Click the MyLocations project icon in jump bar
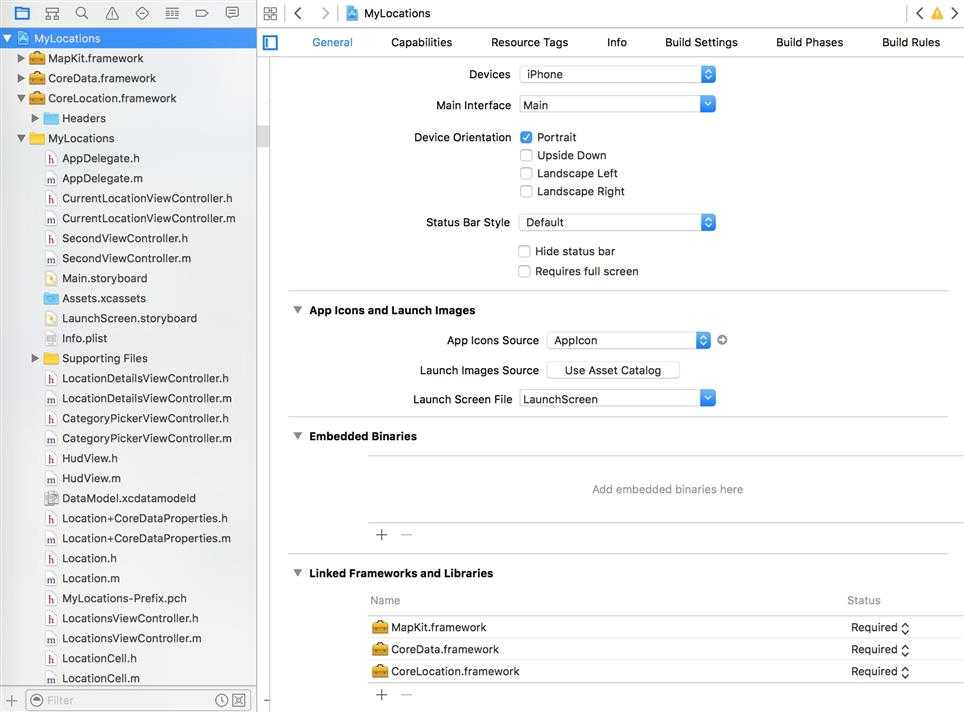The image size is (964, 712). pos(352,14)
